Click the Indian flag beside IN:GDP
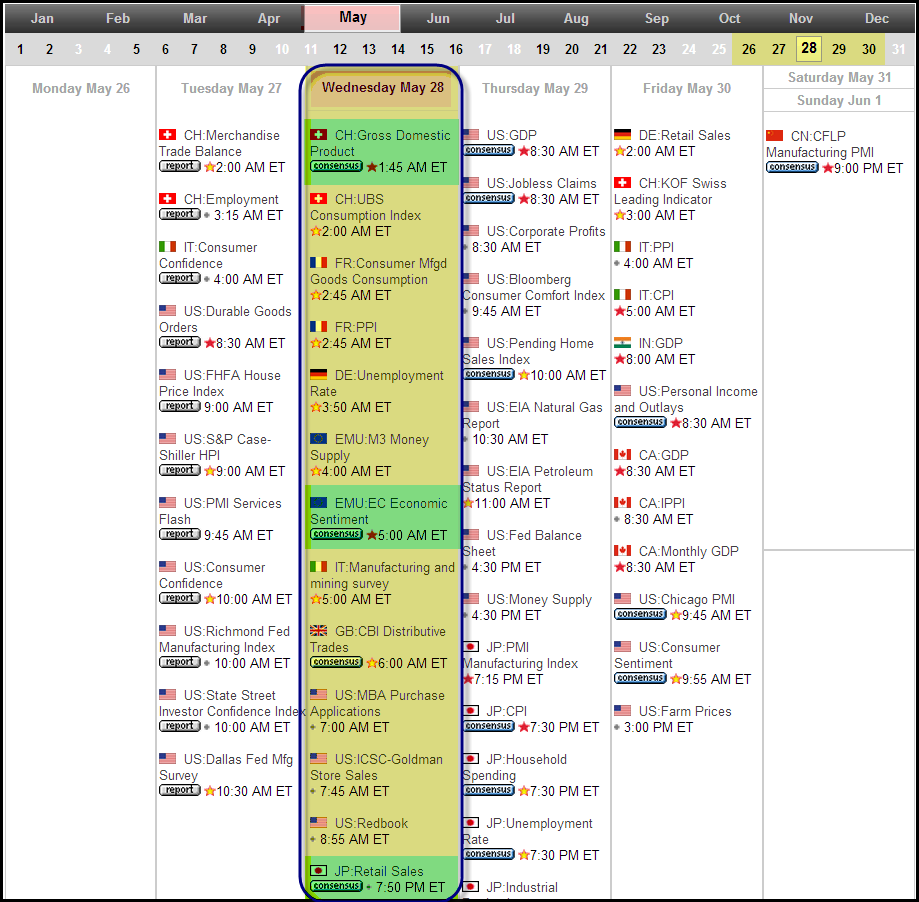The image size is (919, 902). [622, 343]
